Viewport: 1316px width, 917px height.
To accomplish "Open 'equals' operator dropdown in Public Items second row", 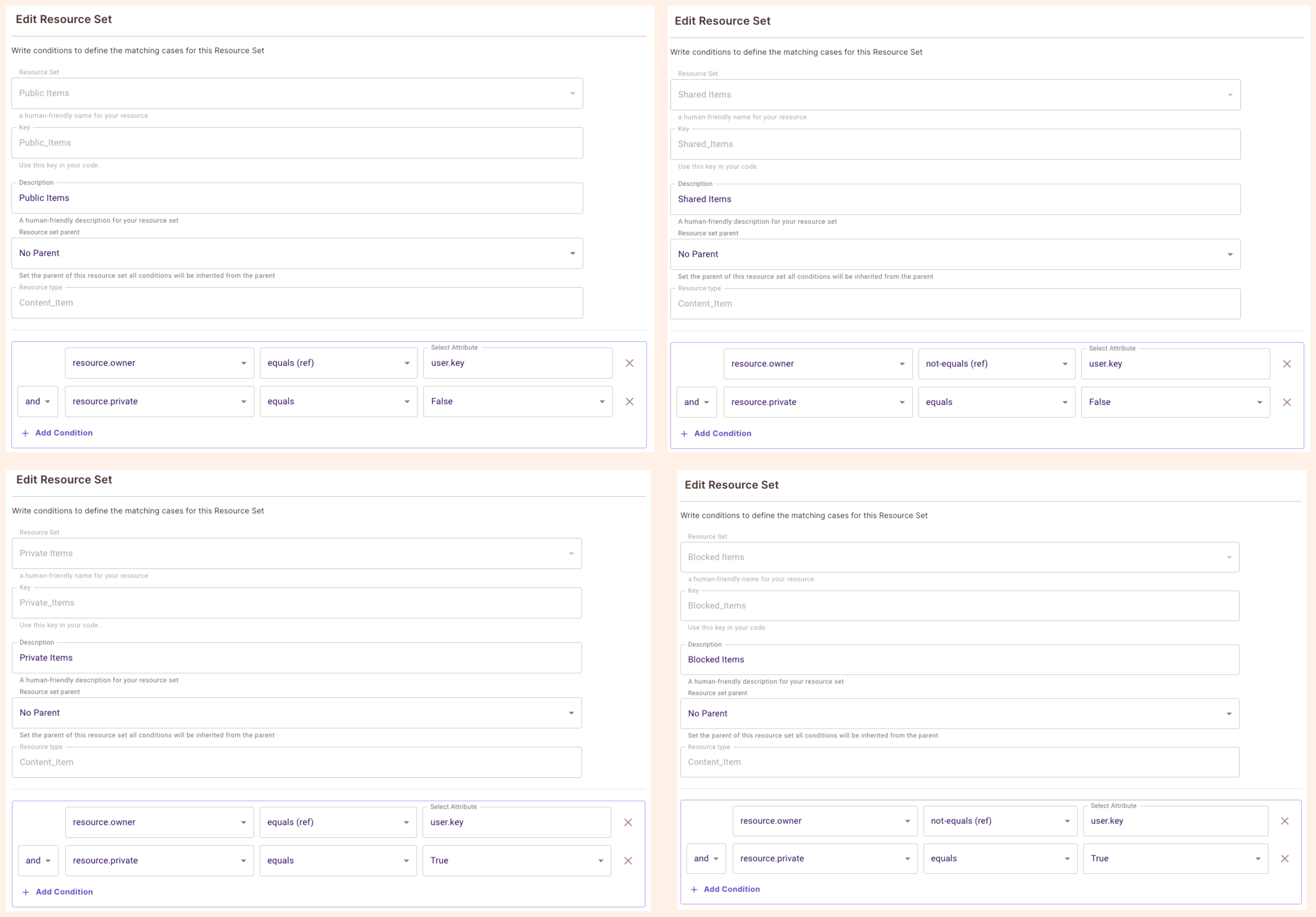I will pos(339,401).
